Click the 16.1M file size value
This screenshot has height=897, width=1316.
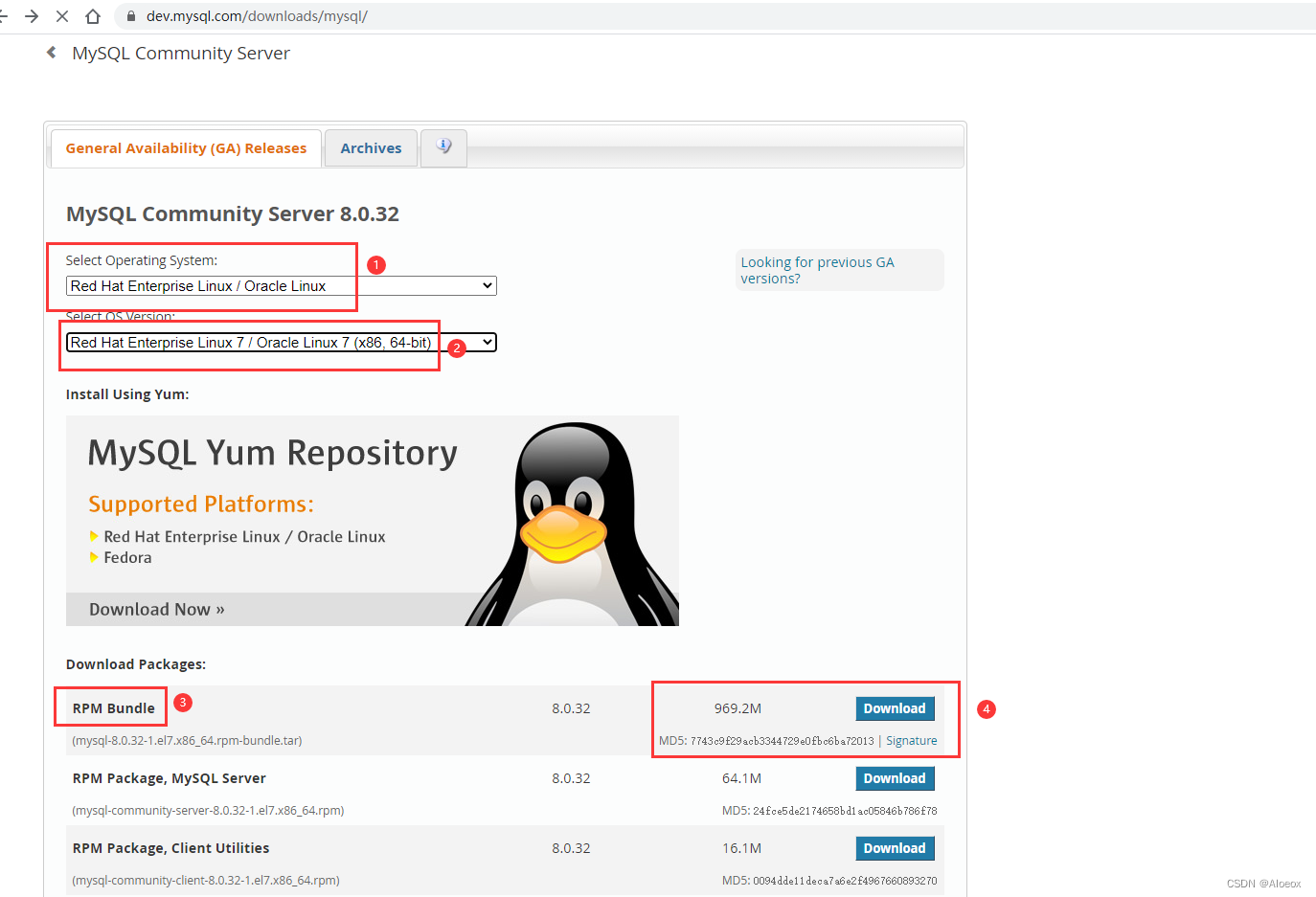[x=741, y=848]
